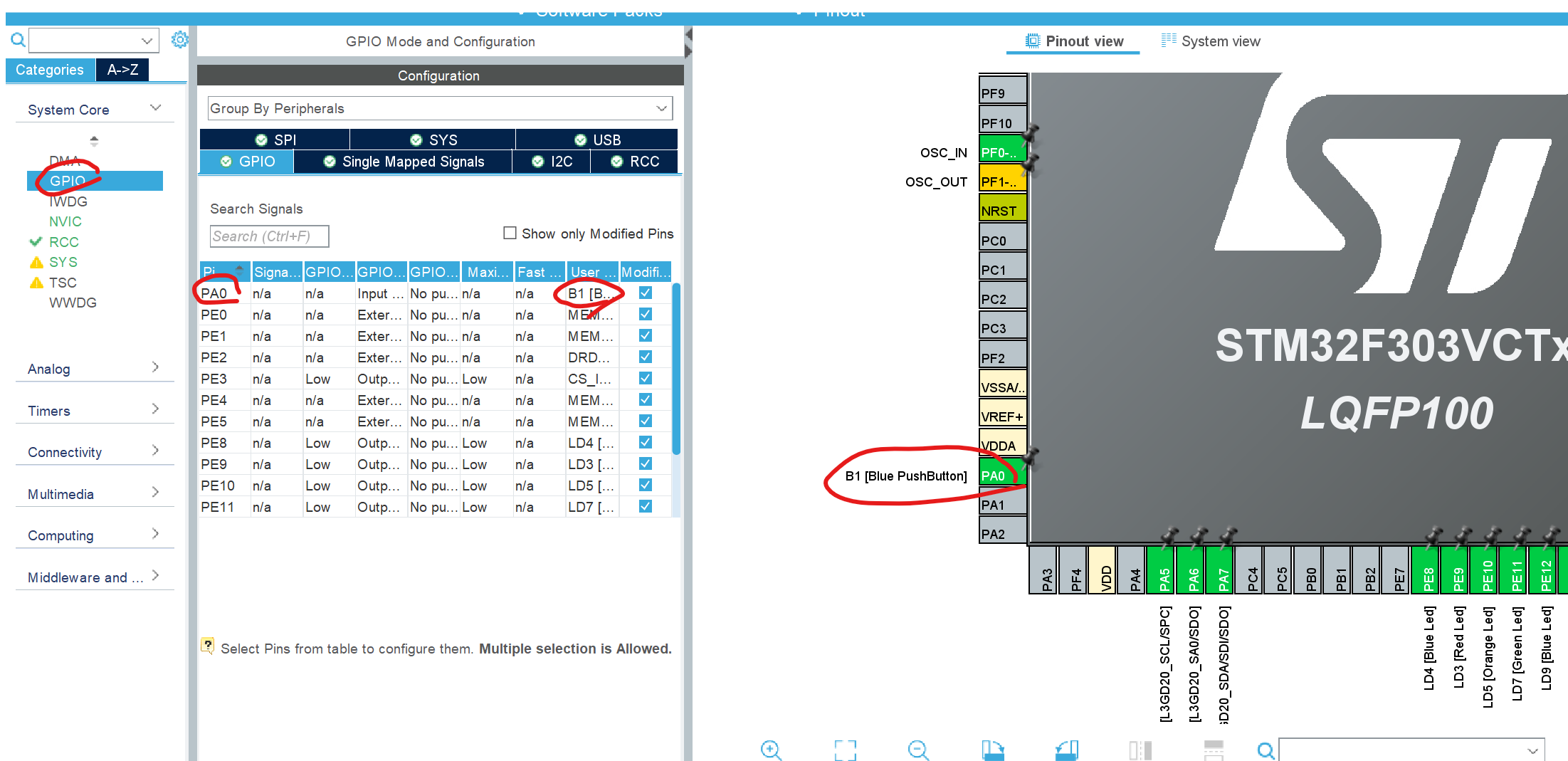Toggle Modified checkbox for PE3 row
This screenshot has height=761, width=1568.
645,378
